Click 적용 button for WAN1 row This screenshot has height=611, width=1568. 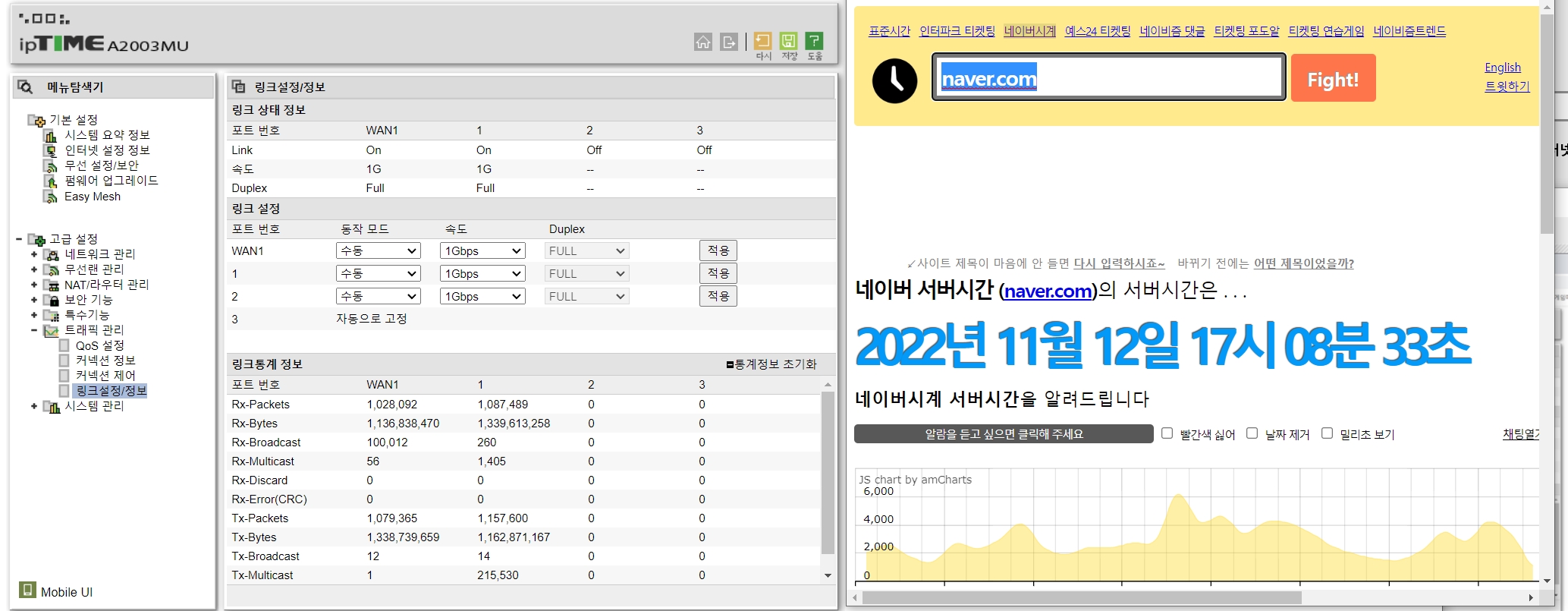click(718, 251)
